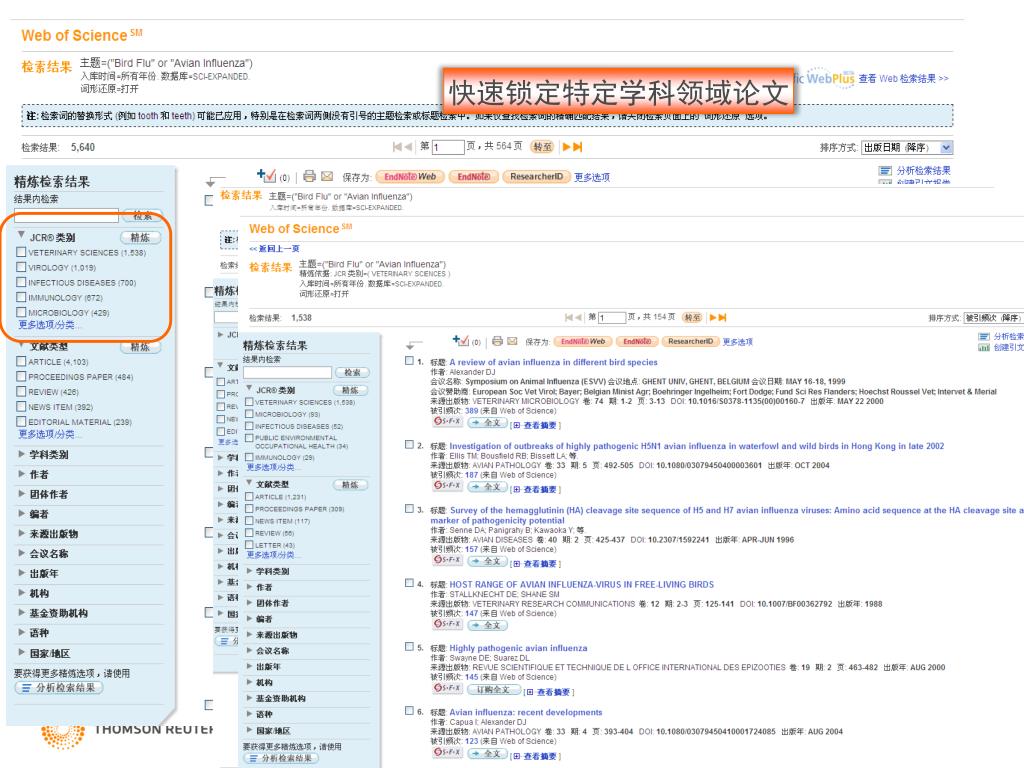This screenshot has width=1024, height=768.
Task: Open 全文 full text for record 2
Action: point(487,487)
